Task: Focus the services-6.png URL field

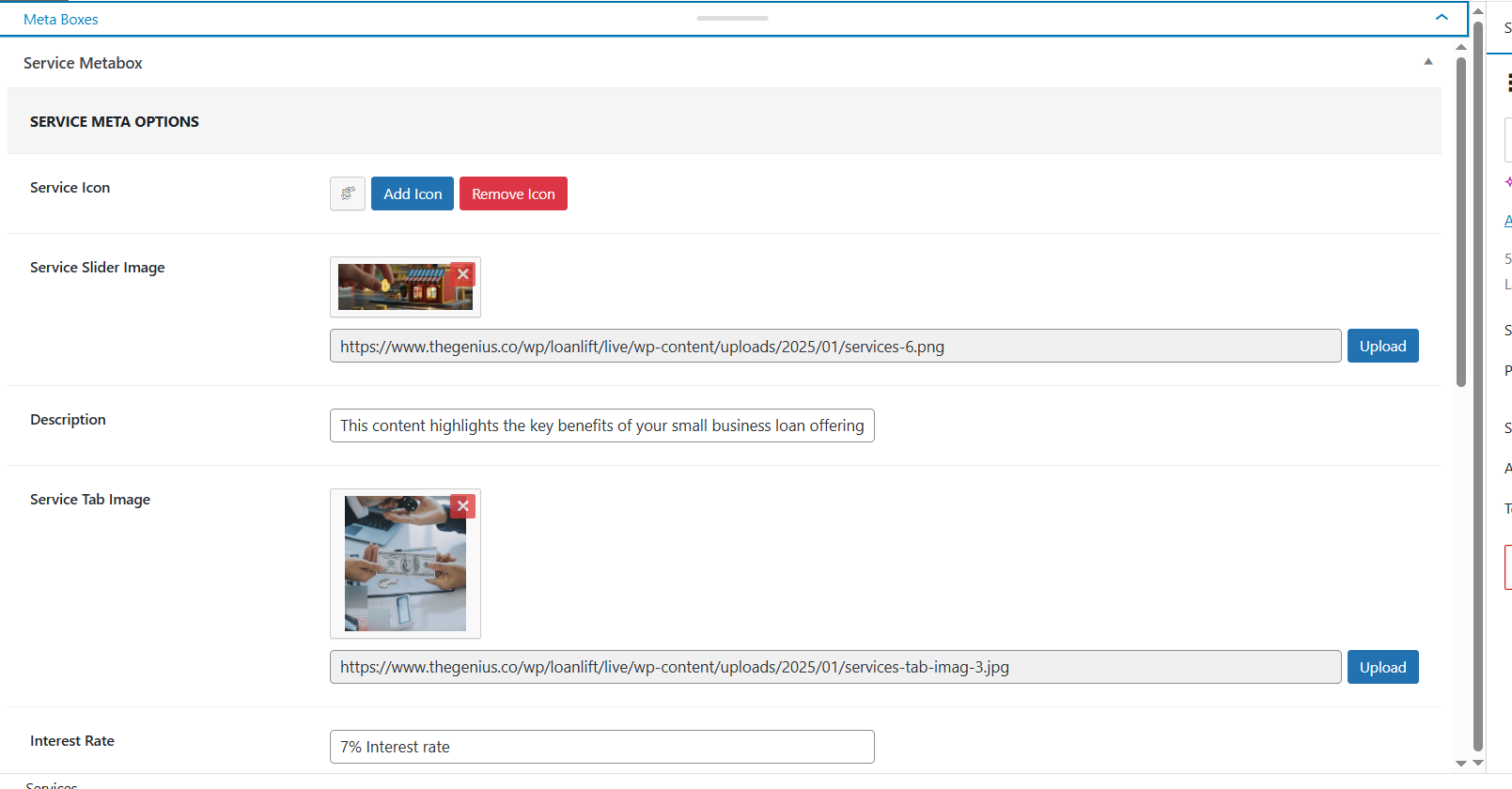Action: point(834,346)
